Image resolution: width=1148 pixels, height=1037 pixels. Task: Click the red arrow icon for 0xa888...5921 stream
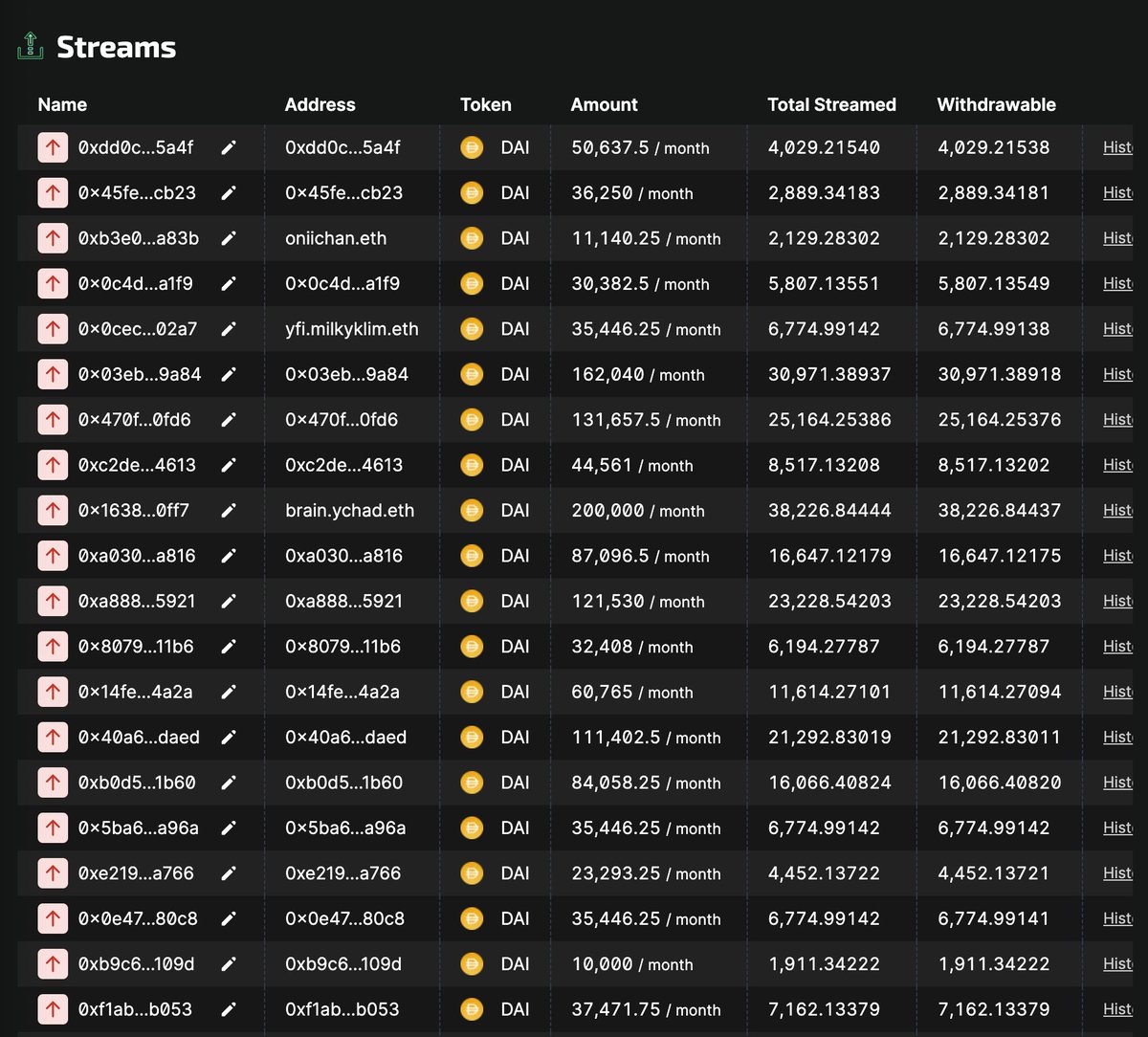point(53,601)
